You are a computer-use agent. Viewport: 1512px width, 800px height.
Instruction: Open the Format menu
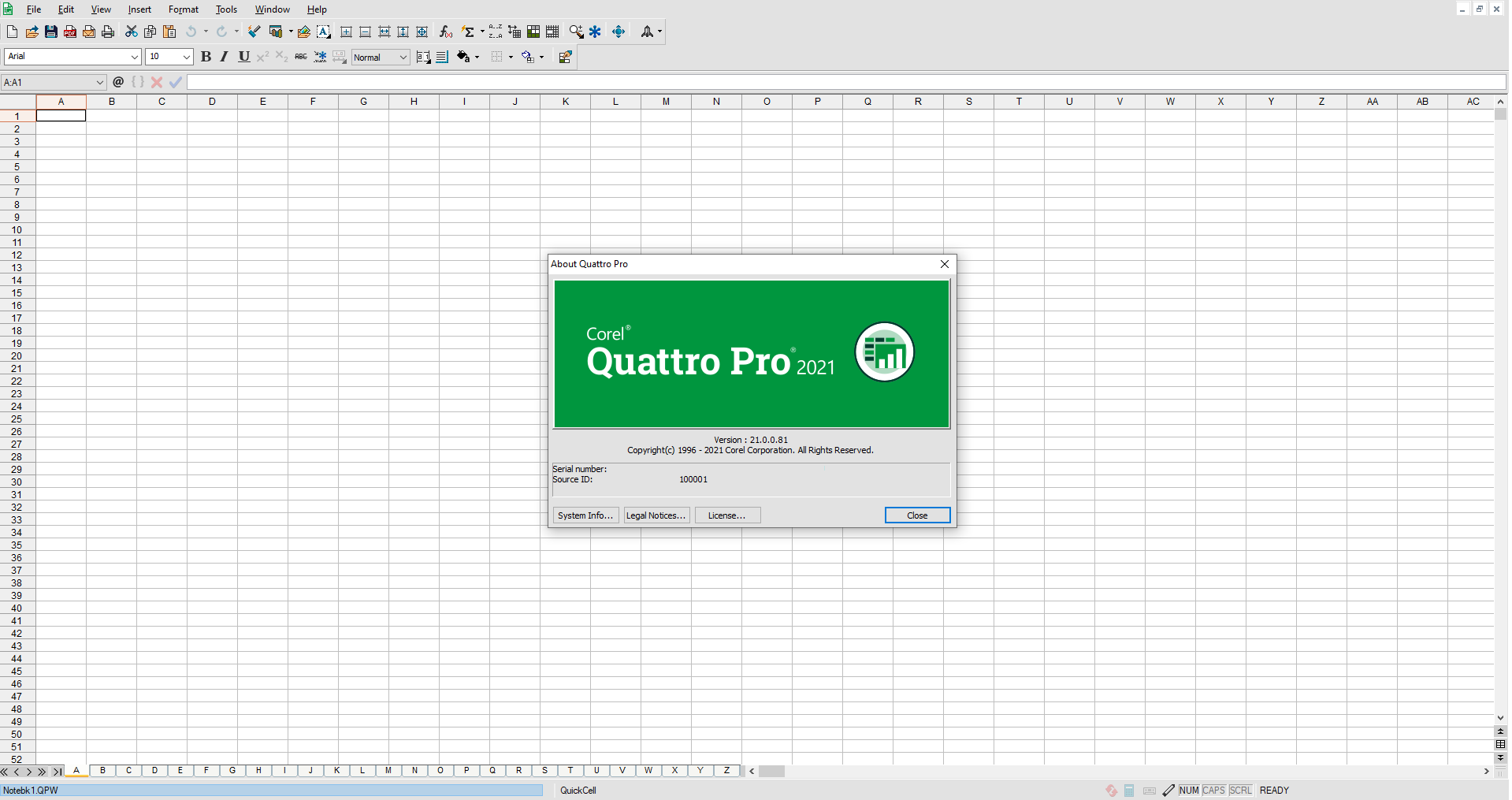(184, 9)
